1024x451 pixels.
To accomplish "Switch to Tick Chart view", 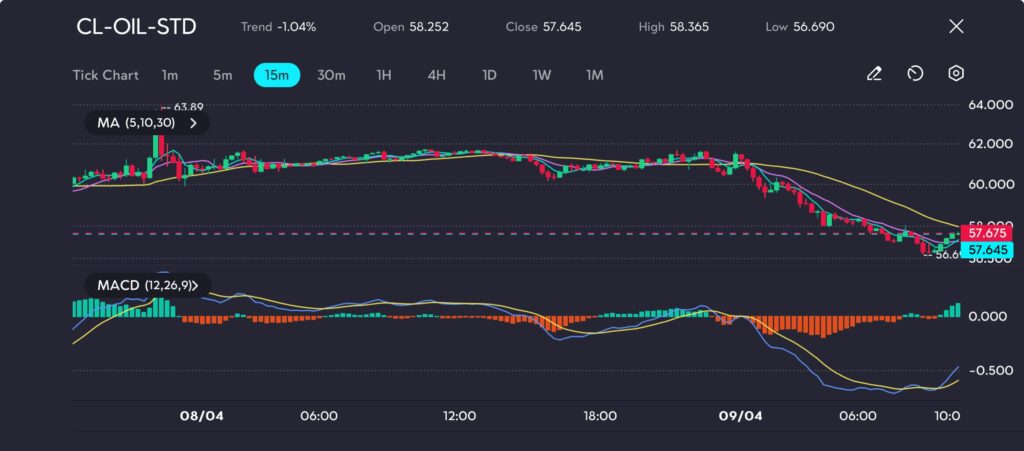I will click(106, 75).
